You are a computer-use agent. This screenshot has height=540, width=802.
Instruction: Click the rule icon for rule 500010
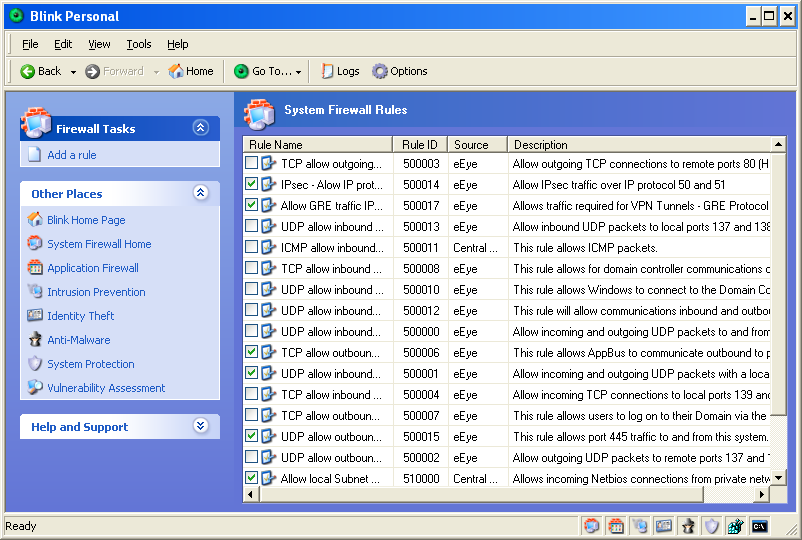(x=269, y=289)
